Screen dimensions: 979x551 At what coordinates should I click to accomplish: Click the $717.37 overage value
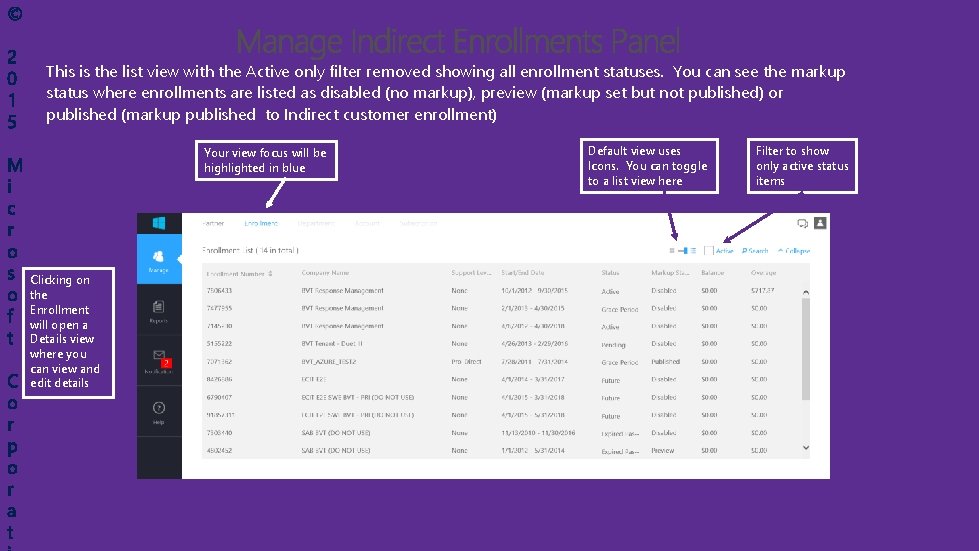(x=762, y=291)
